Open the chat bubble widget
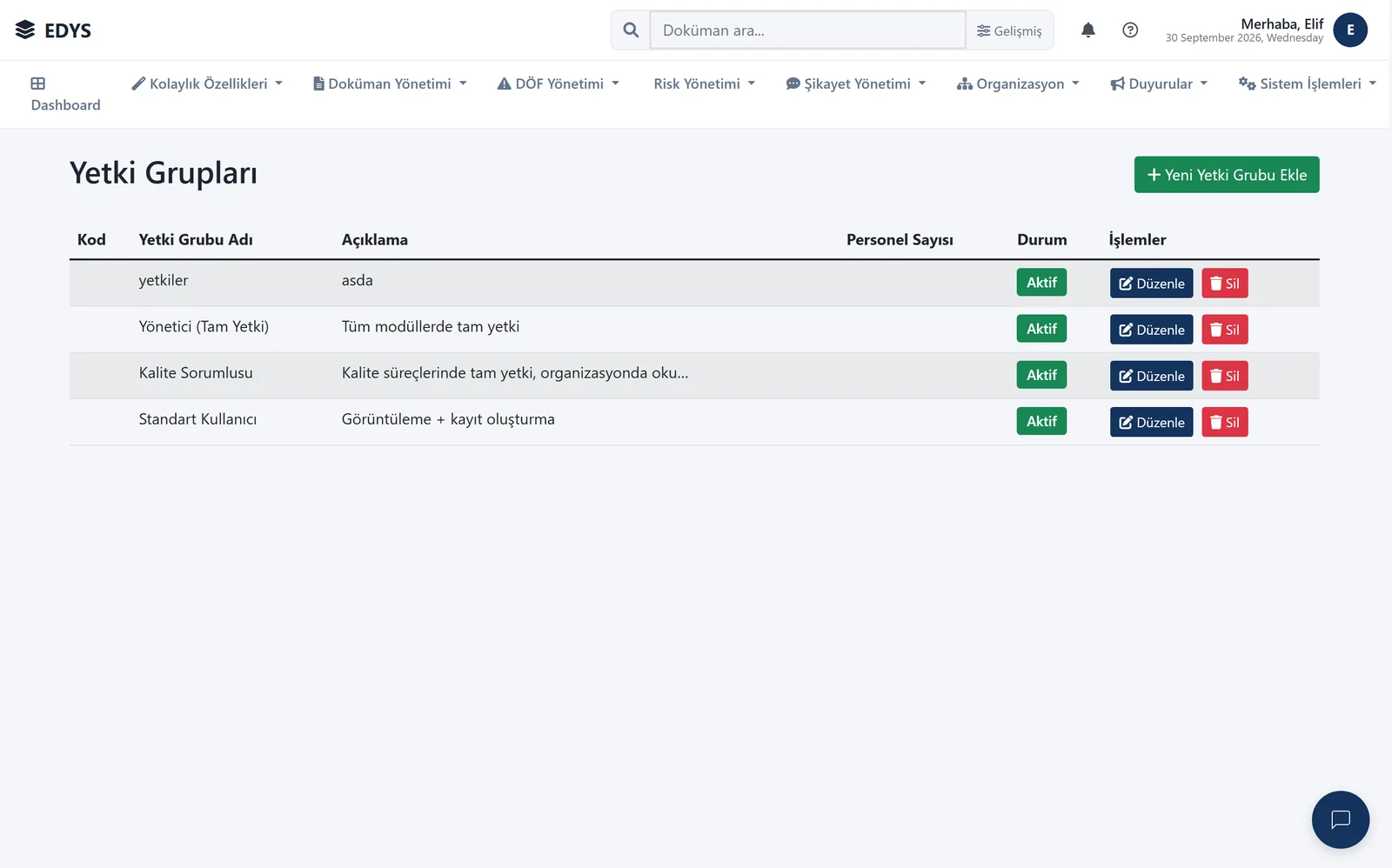Screen dimensions: 1392x868 coord(1341,819)
